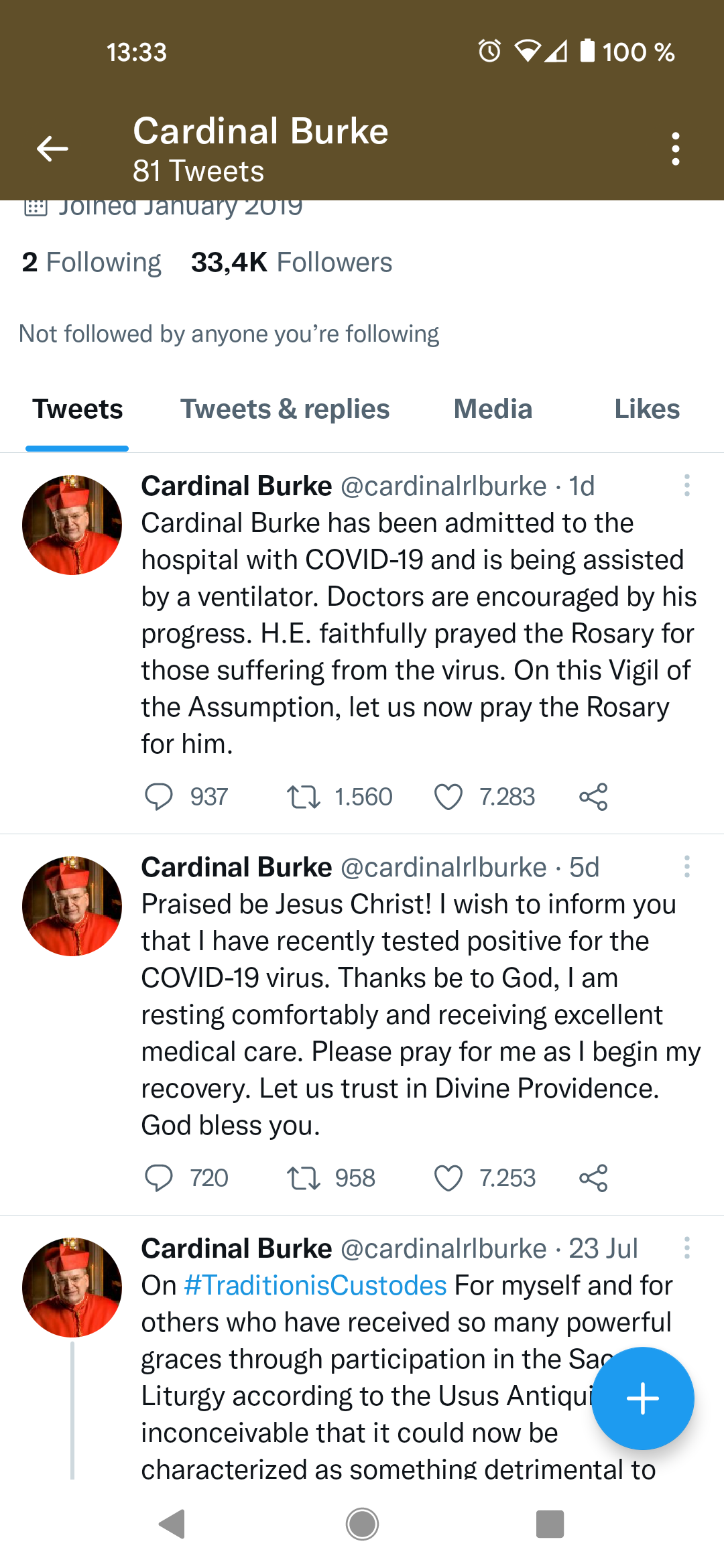The height and width of the screenshot is (1568, 724).
Task: Reply to the hospital admission tweet
Action: [159, 797]
